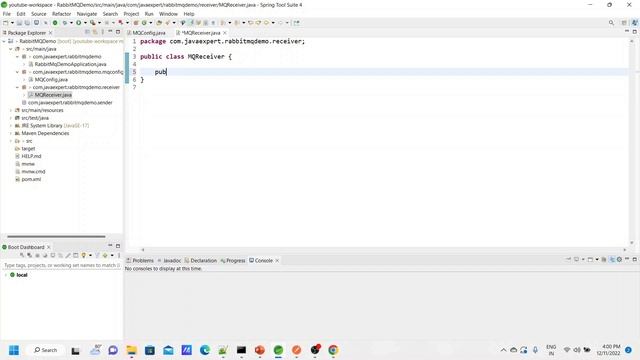The height and width of the screenshot is (360, 640).
Task: Expand the Maven Dependencies node
Action: click(x=11, y=133)
